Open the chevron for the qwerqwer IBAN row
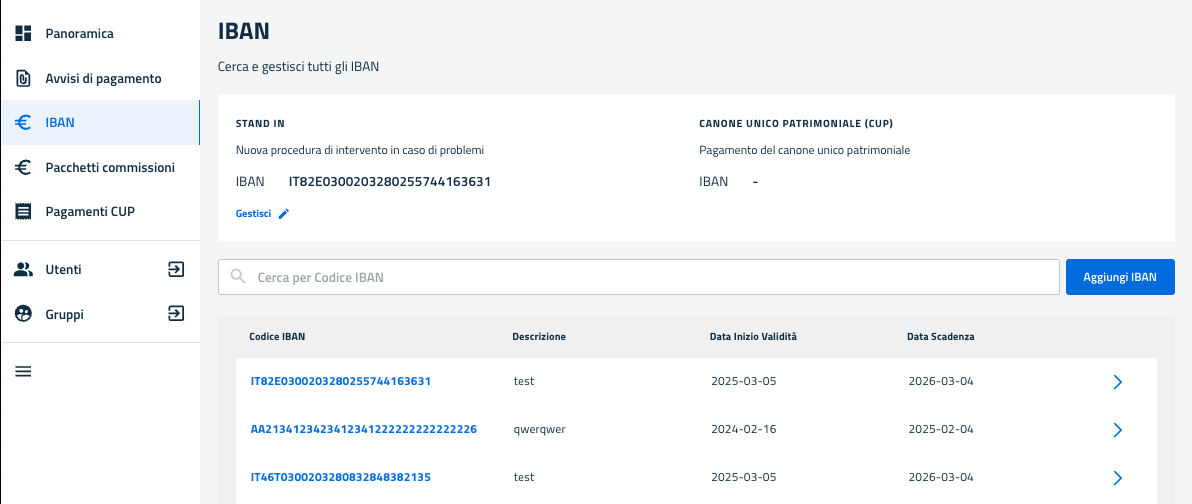Screen dimensions: 1192x504 click(x=1118, y=430)
